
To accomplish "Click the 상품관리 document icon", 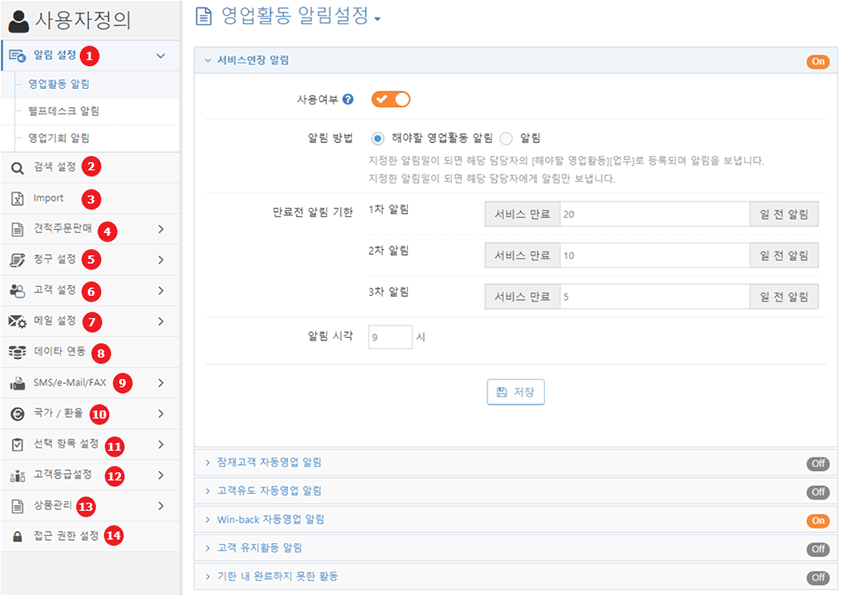I will [17, 507].
